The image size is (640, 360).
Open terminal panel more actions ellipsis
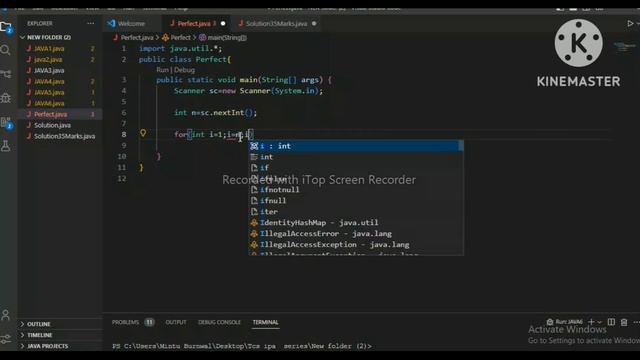tap(636, 322)
